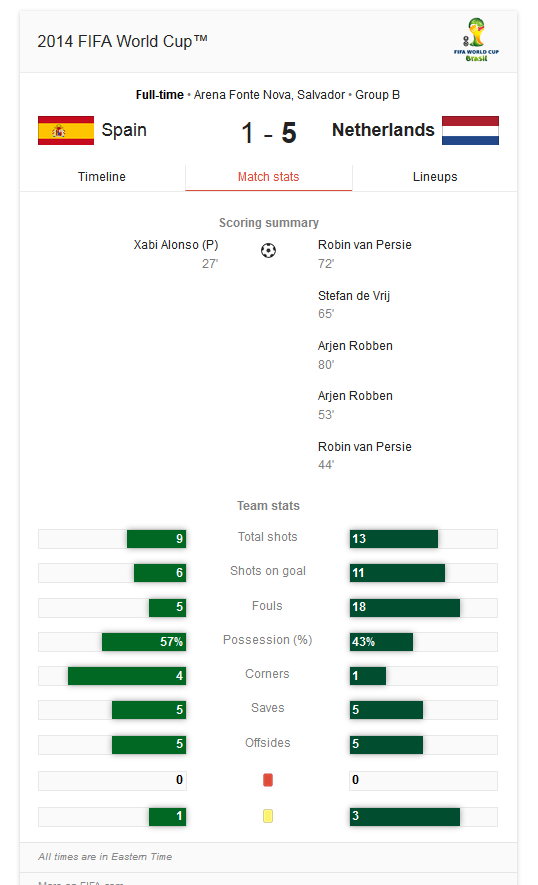Click the soccer ball scoring icon
538x885 pixels.
(x=268, y=251)
